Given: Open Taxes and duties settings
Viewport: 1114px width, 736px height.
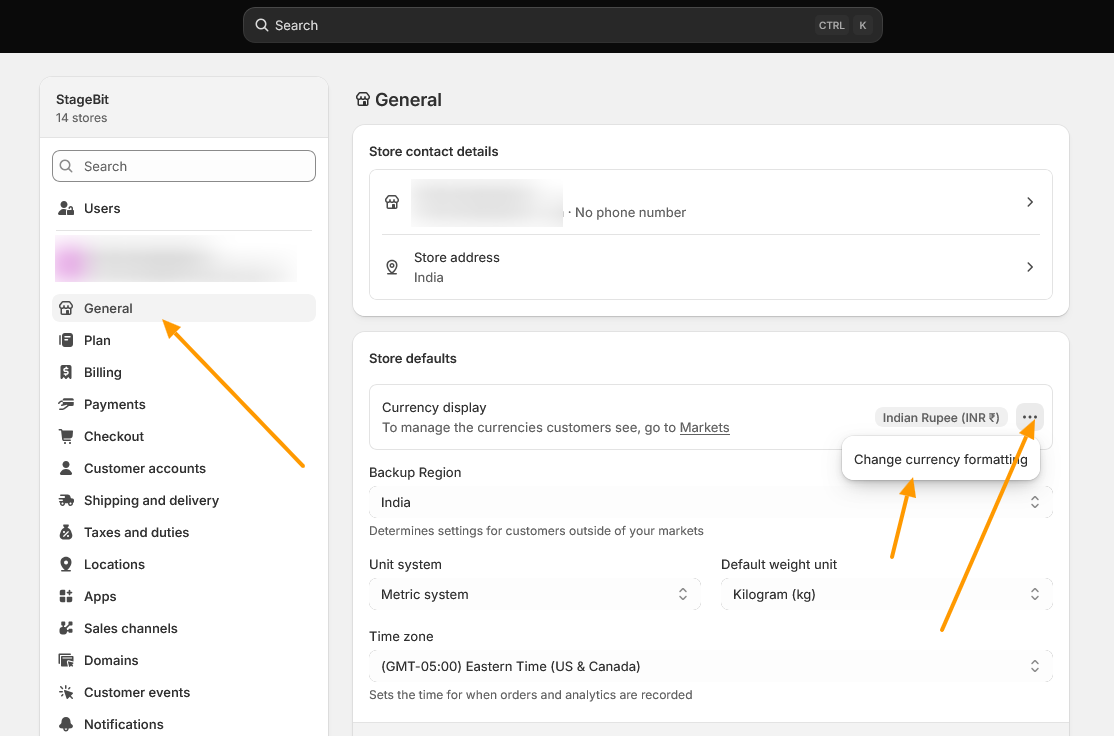Looking at the screenshot, I should click(183, 532).
